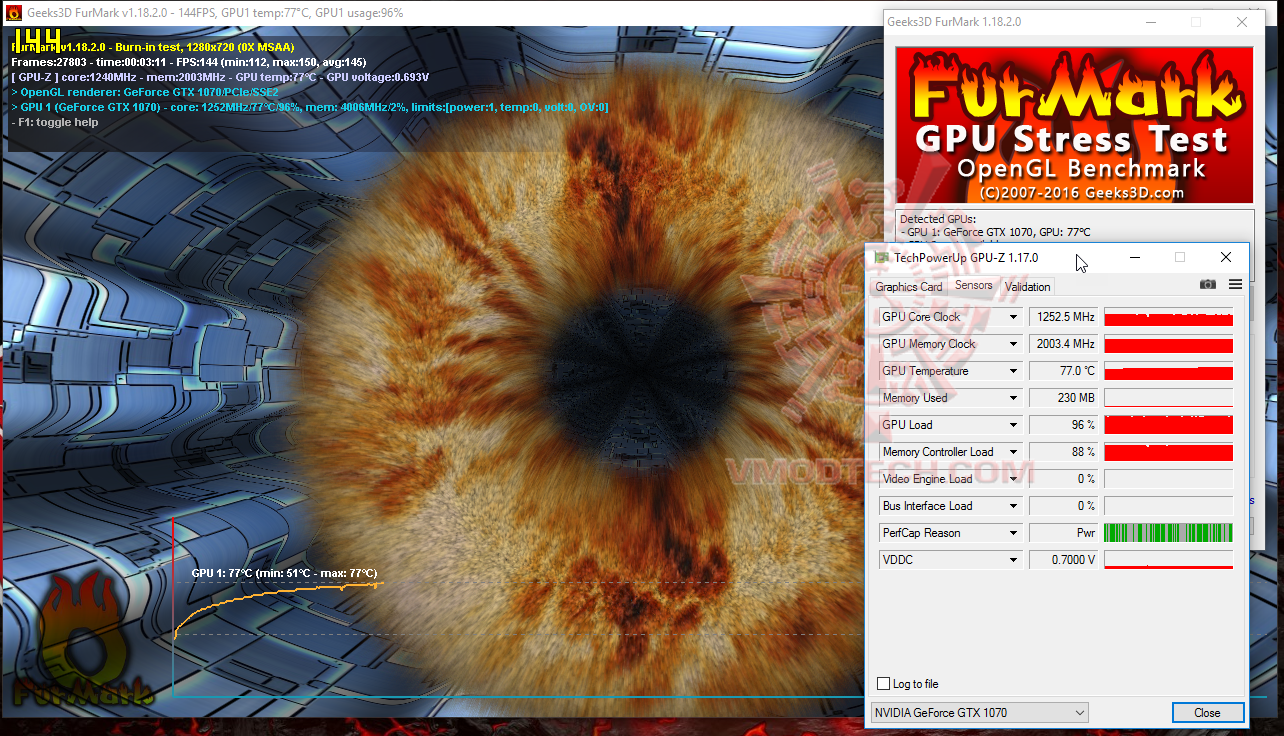
Task: Click the GPU Core Clock history graph
Action: (x=1169, y=317)
